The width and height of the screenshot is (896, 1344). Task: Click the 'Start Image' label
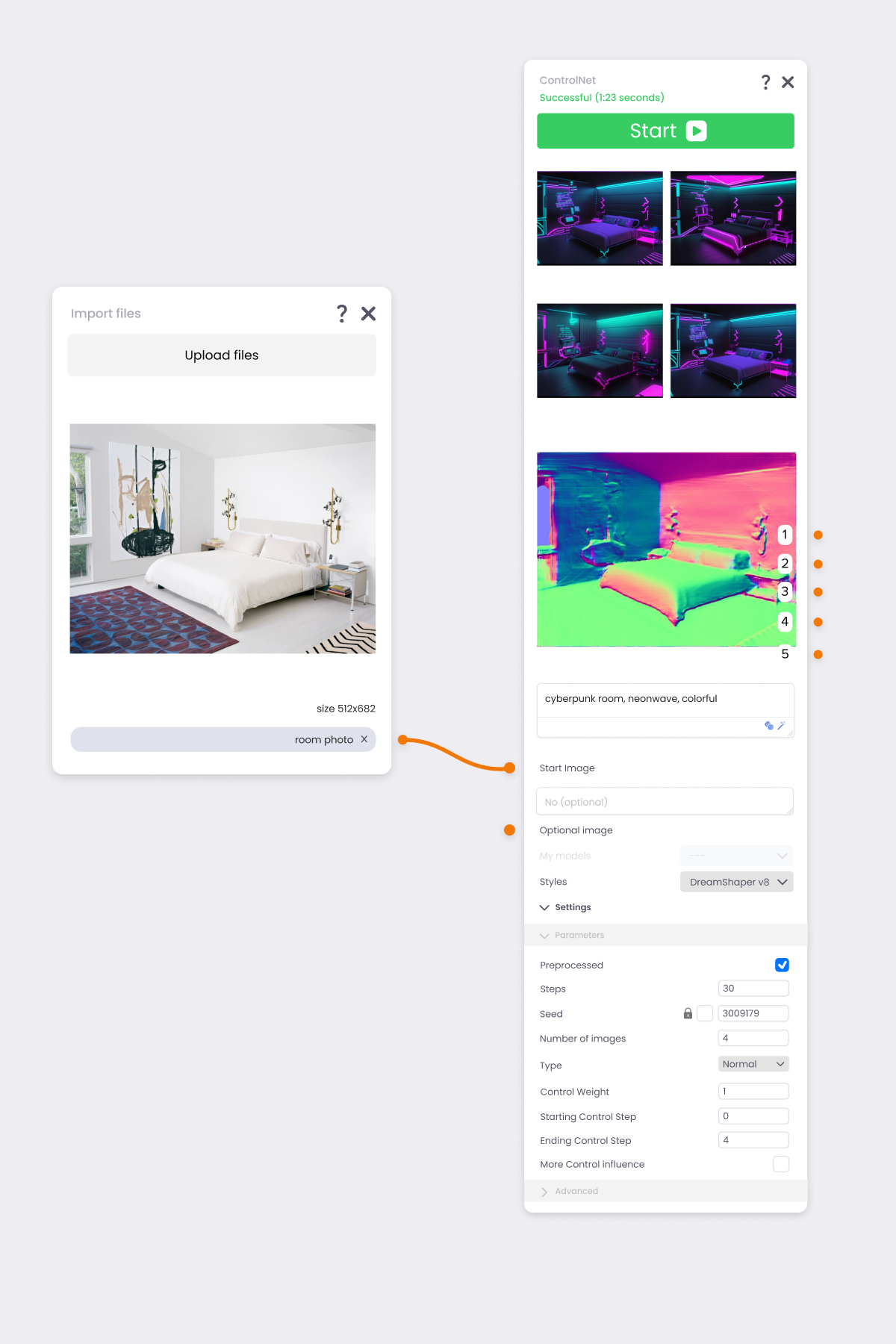click(567, 768)
